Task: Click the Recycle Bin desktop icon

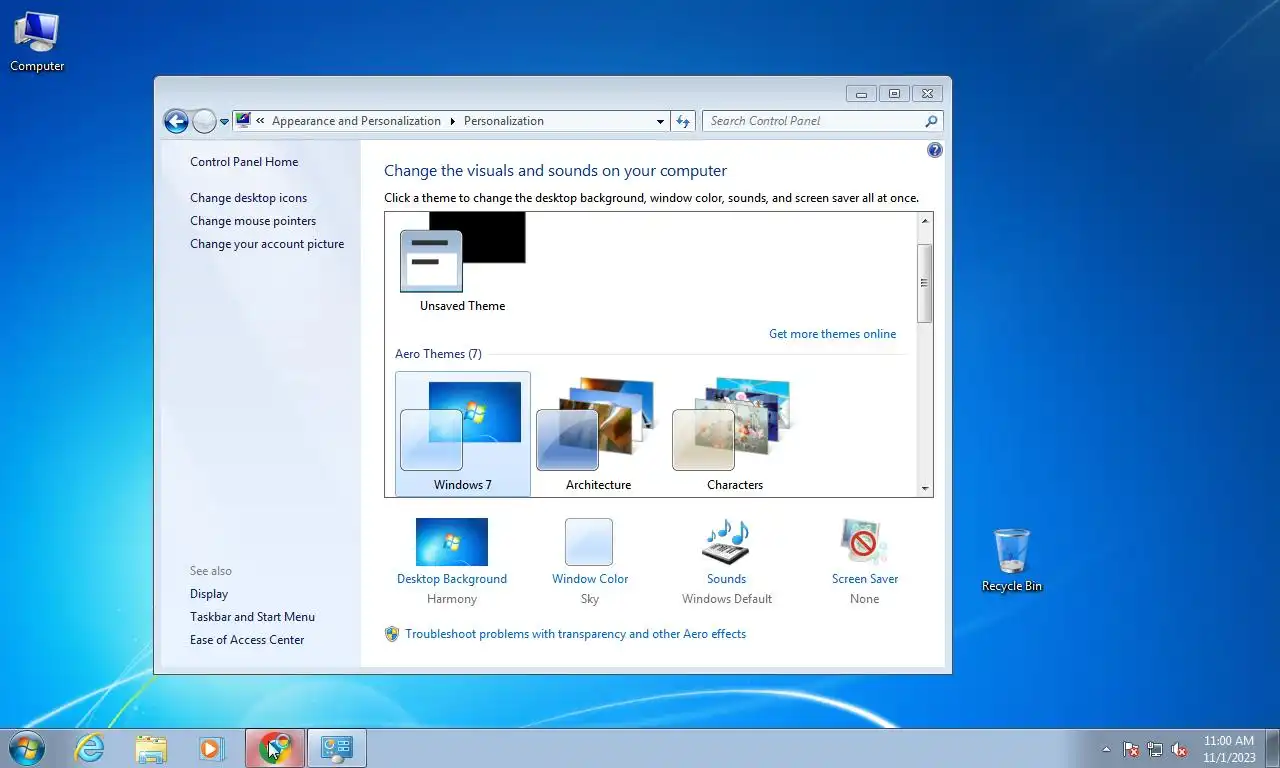Action: [x=1011, y=561]
